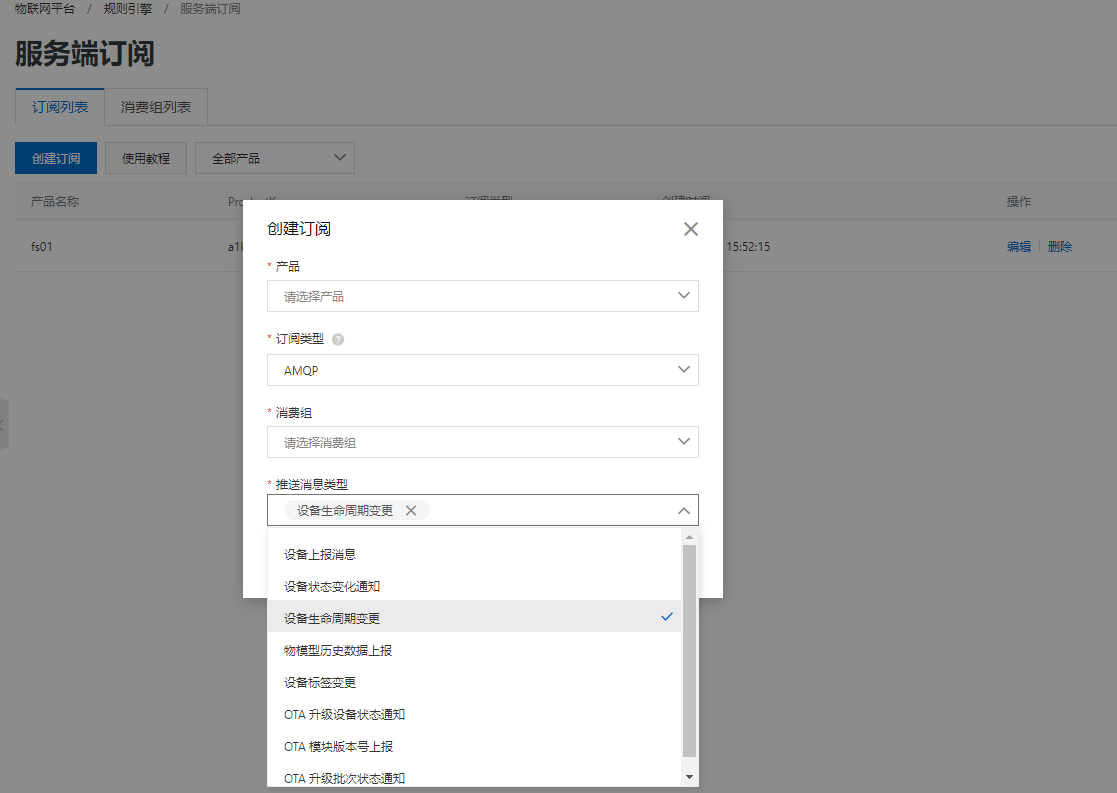Open the 请选择产品 dropdown

(482, 296)
